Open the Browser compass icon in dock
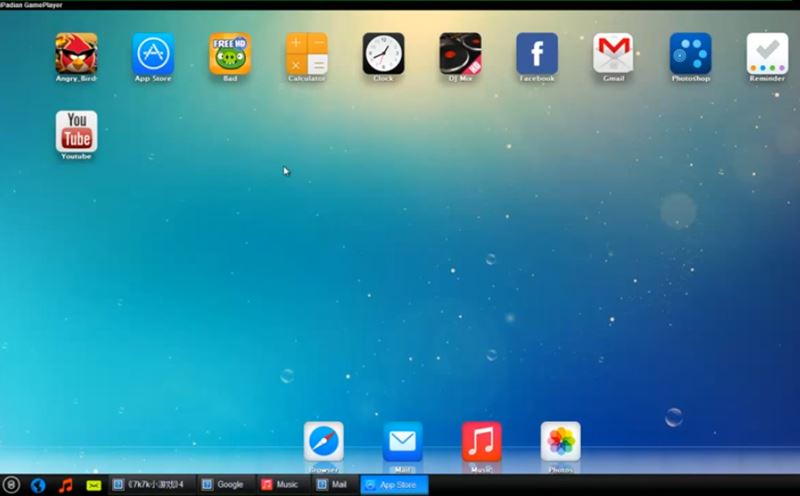This screenshot has height=496, width=800. click(x=323, y=441)
